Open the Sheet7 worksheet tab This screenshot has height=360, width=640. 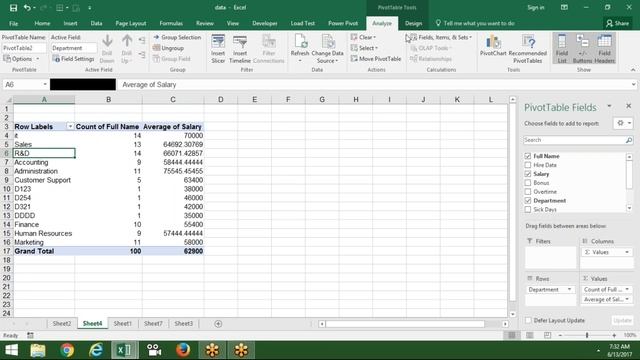(x=153, y=324)
